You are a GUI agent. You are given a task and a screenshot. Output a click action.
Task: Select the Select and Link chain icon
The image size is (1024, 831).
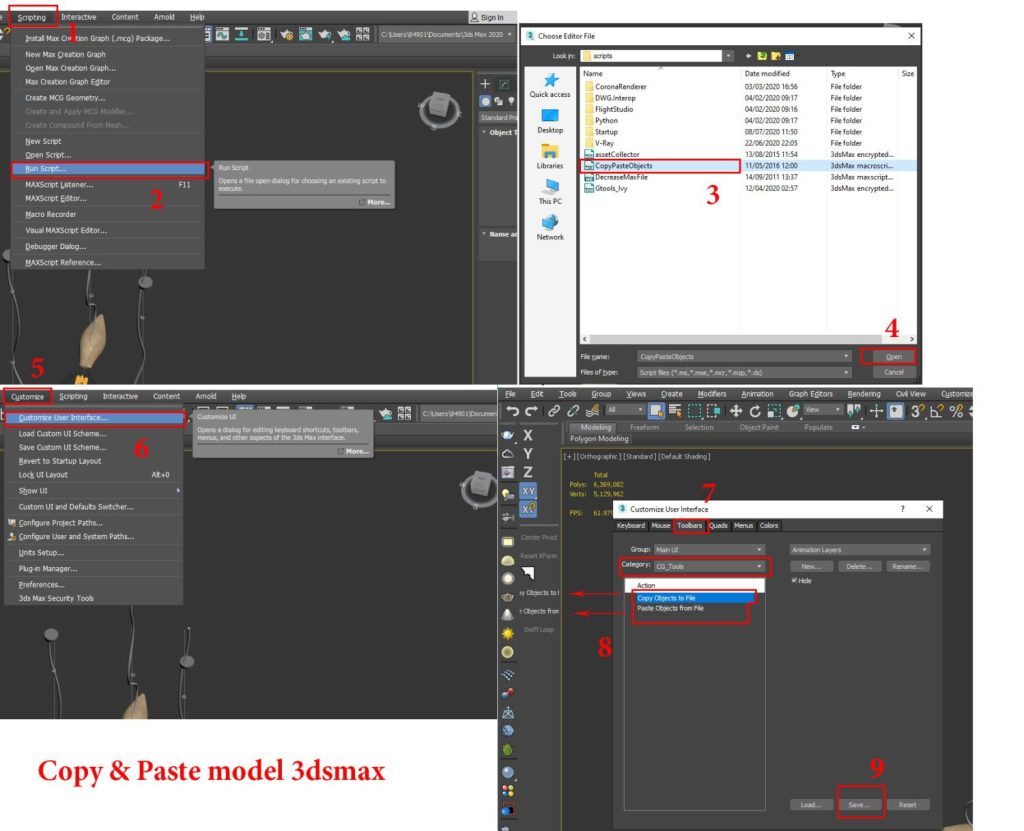pyautogui.click(x=554, y=411)
